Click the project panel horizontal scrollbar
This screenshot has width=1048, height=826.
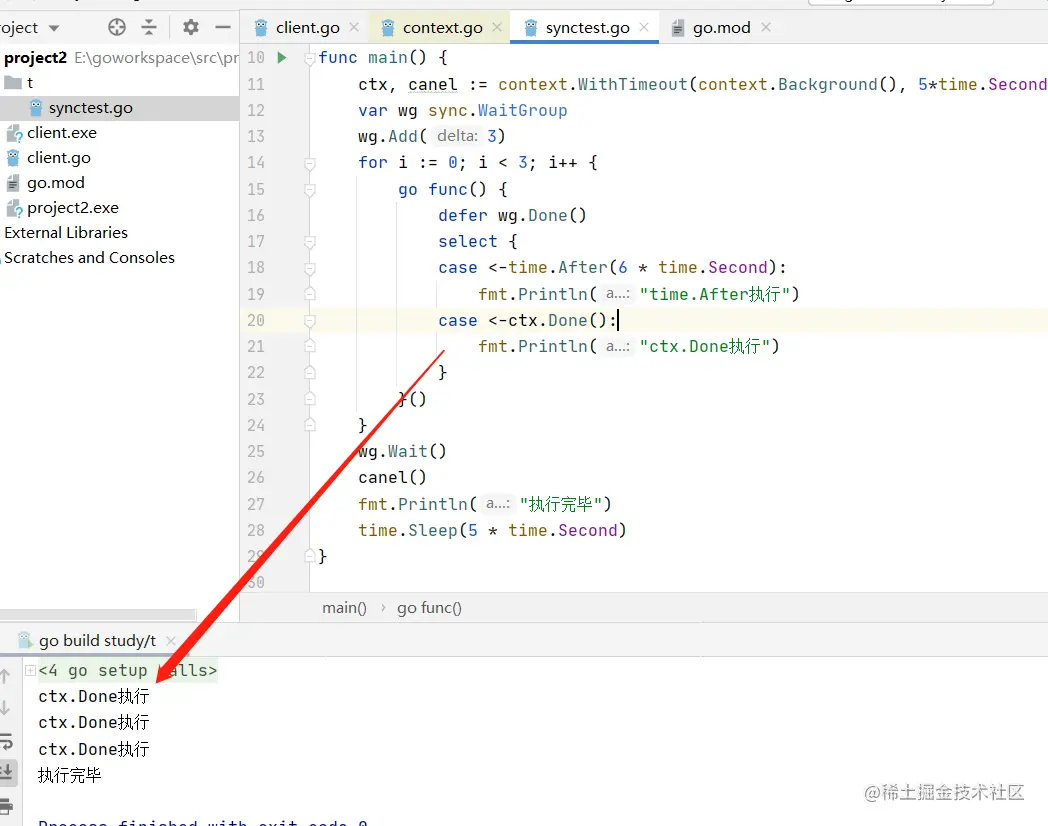[98, 614]
